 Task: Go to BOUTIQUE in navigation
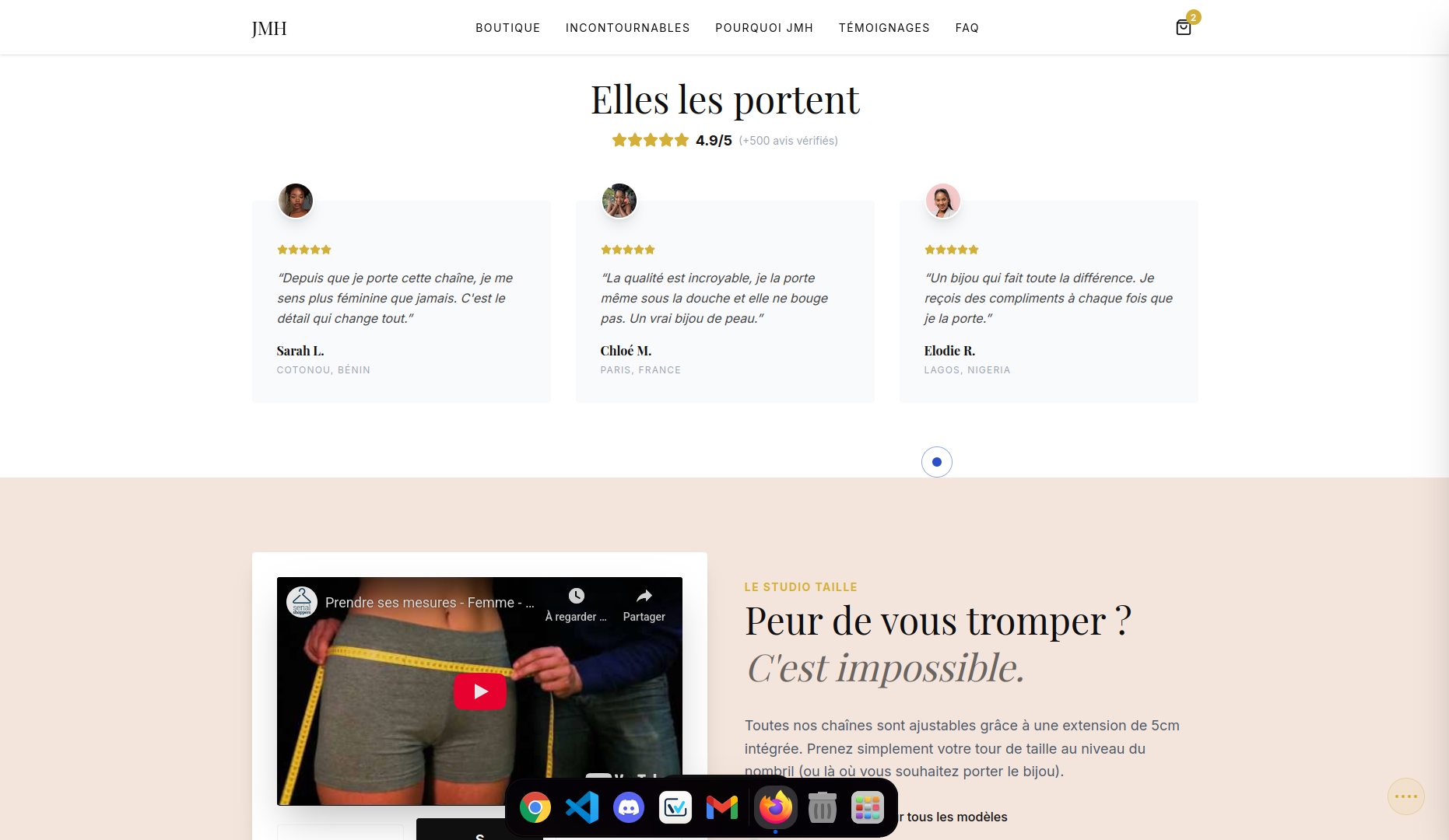point(508,28)
